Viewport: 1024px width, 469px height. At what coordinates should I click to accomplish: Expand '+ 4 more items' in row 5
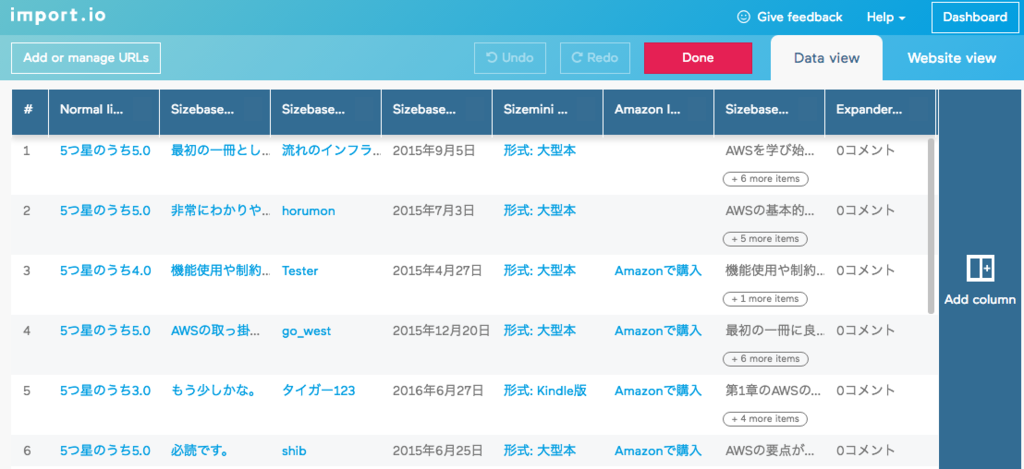(765, 419)
